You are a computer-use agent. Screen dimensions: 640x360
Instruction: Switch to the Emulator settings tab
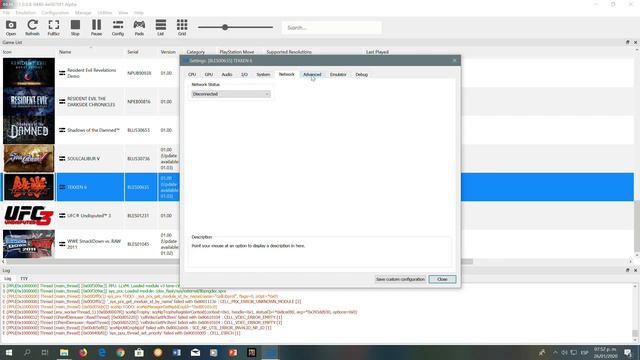[338, 75]
